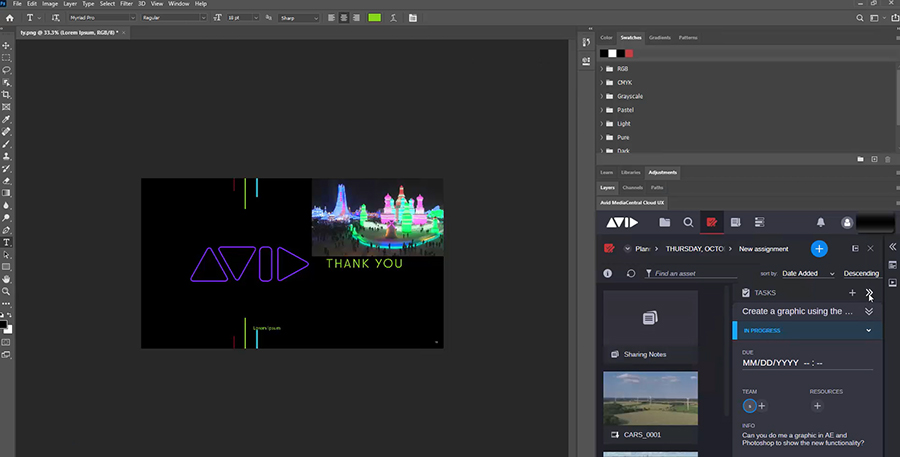Select the Lasso tool
The image size is (900, 457).
coord(6,70)
